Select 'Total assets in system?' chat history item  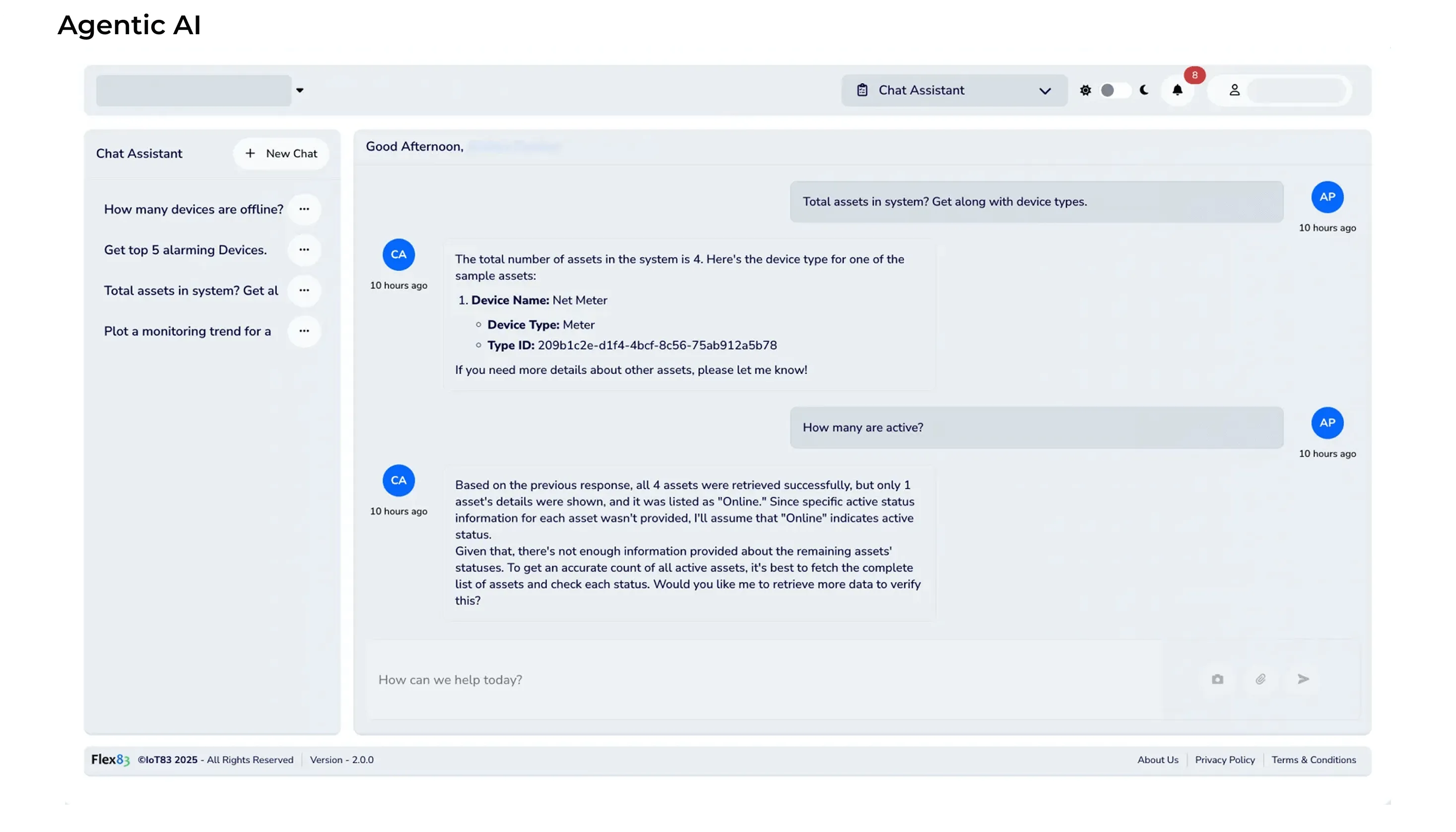[191, 290]
